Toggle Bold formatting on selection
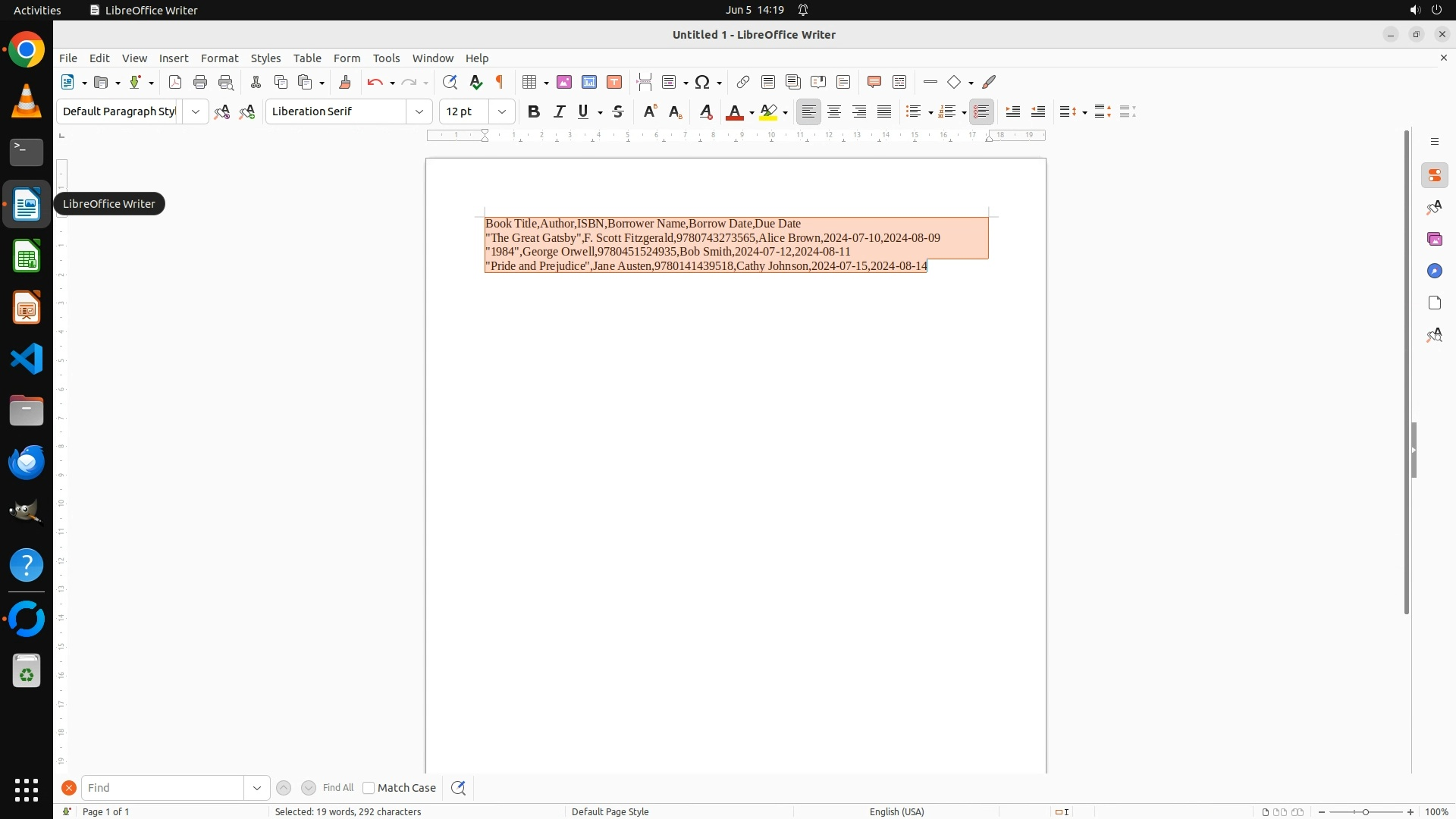 pyautogui.click(x=534, y=111)
